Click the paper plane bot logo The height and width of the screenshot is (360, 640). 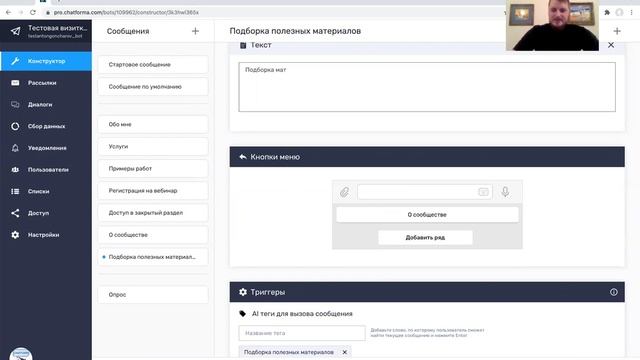coord(15,31)
